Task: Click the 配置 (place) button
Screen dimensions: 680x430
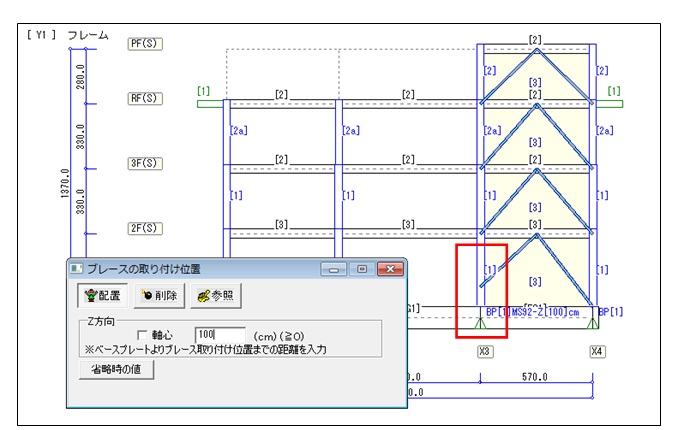Action: (102, 296)
